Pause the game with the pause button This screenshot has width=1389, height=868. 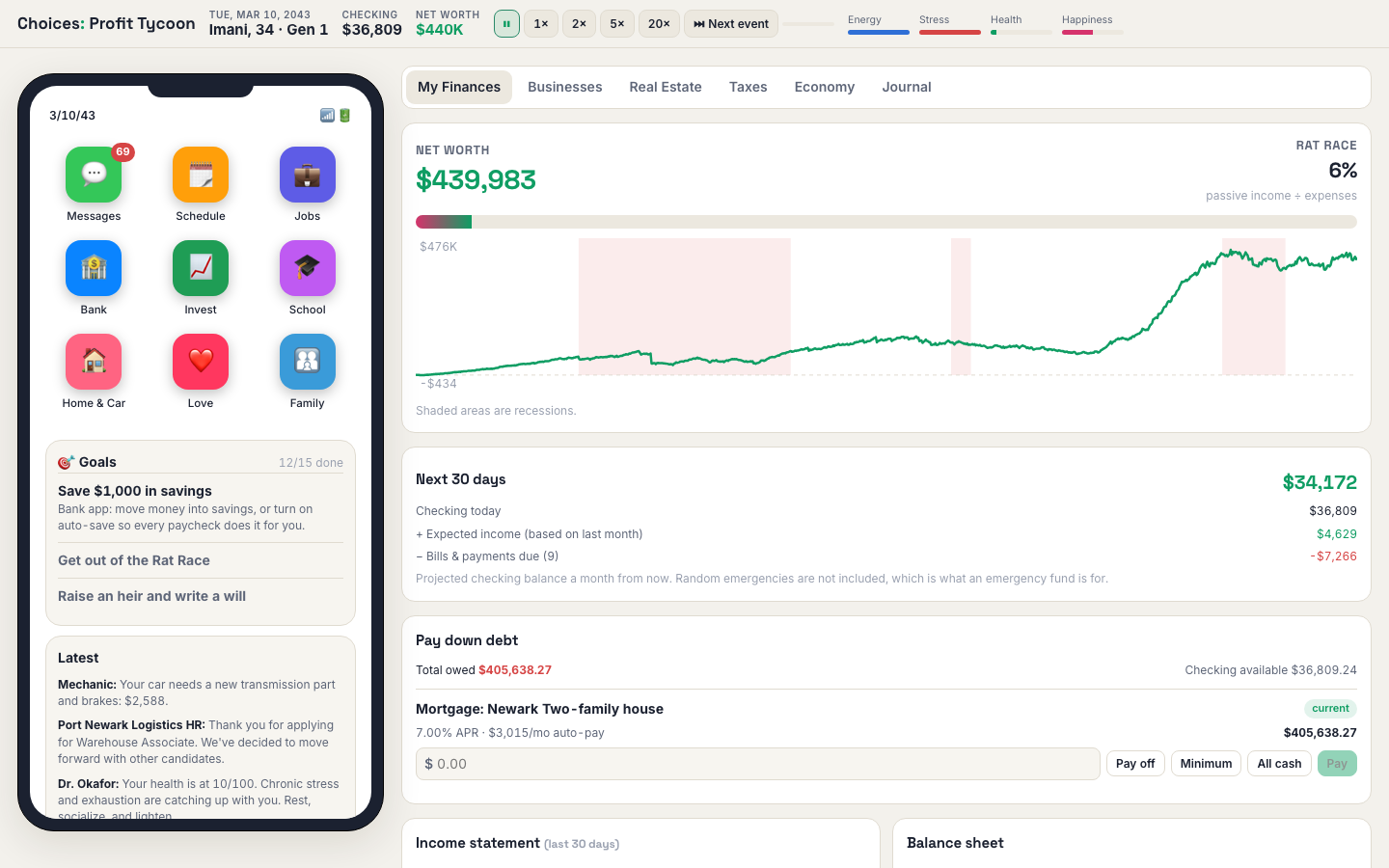coord(506,24)
